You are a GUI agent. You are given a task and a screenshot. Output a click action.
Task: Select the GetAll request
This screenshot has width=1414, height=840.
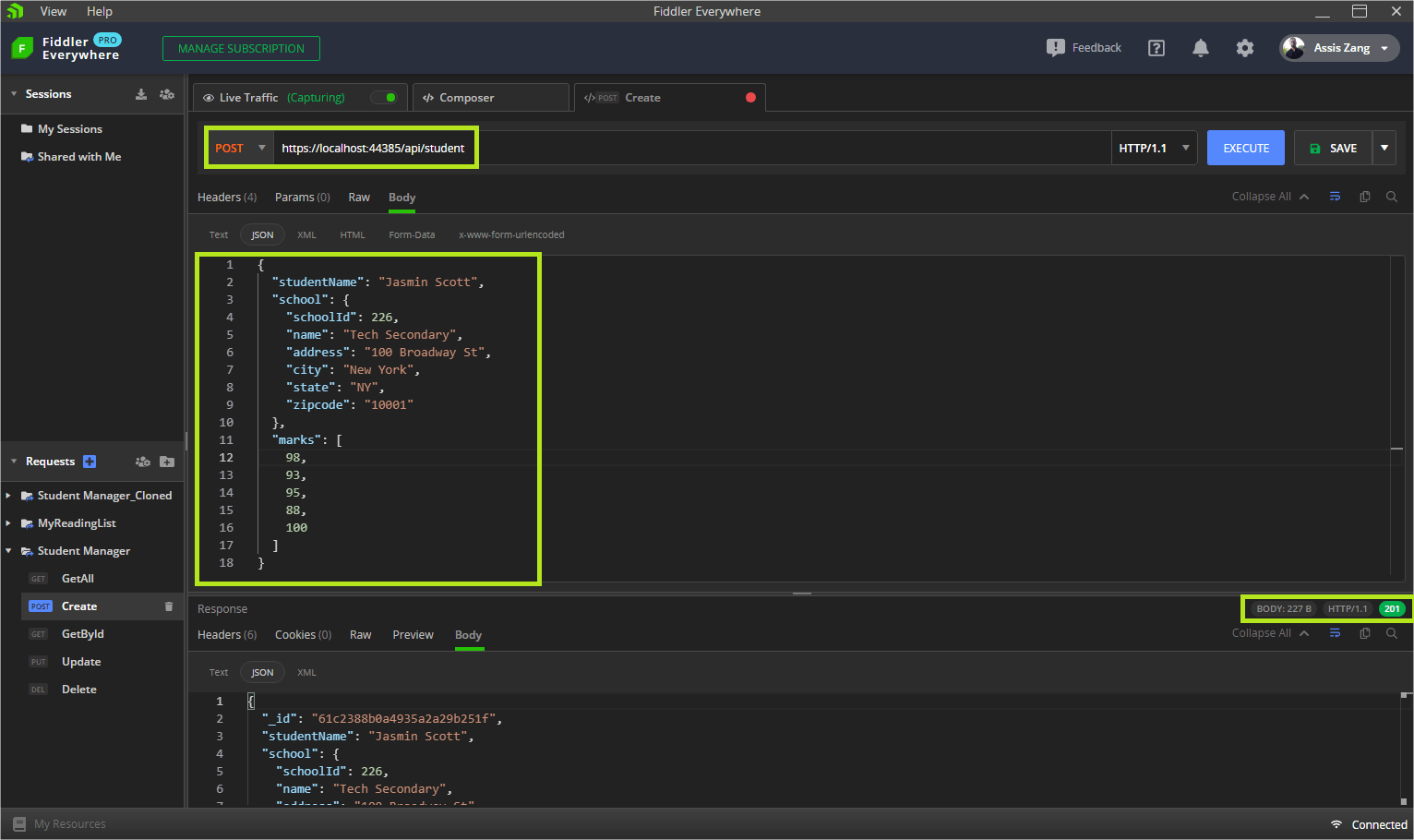pos(102,579)
